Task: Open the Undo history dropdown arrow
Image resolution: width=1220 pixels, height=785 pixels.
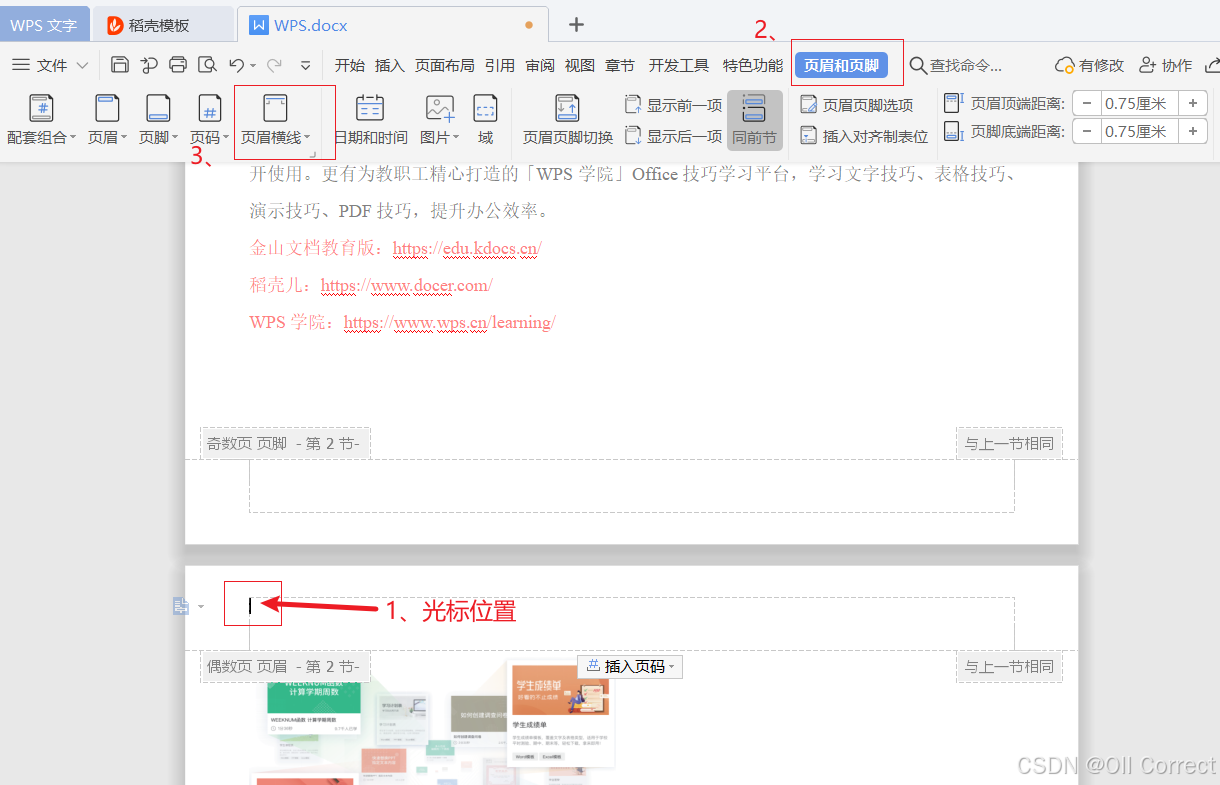Action: tap(253, 66)
